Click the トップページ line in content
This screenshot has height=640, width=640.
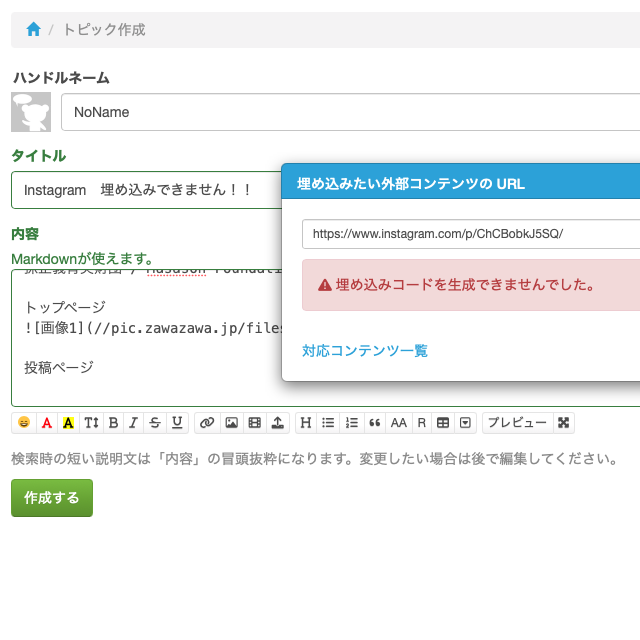click(x=65, y=307)
